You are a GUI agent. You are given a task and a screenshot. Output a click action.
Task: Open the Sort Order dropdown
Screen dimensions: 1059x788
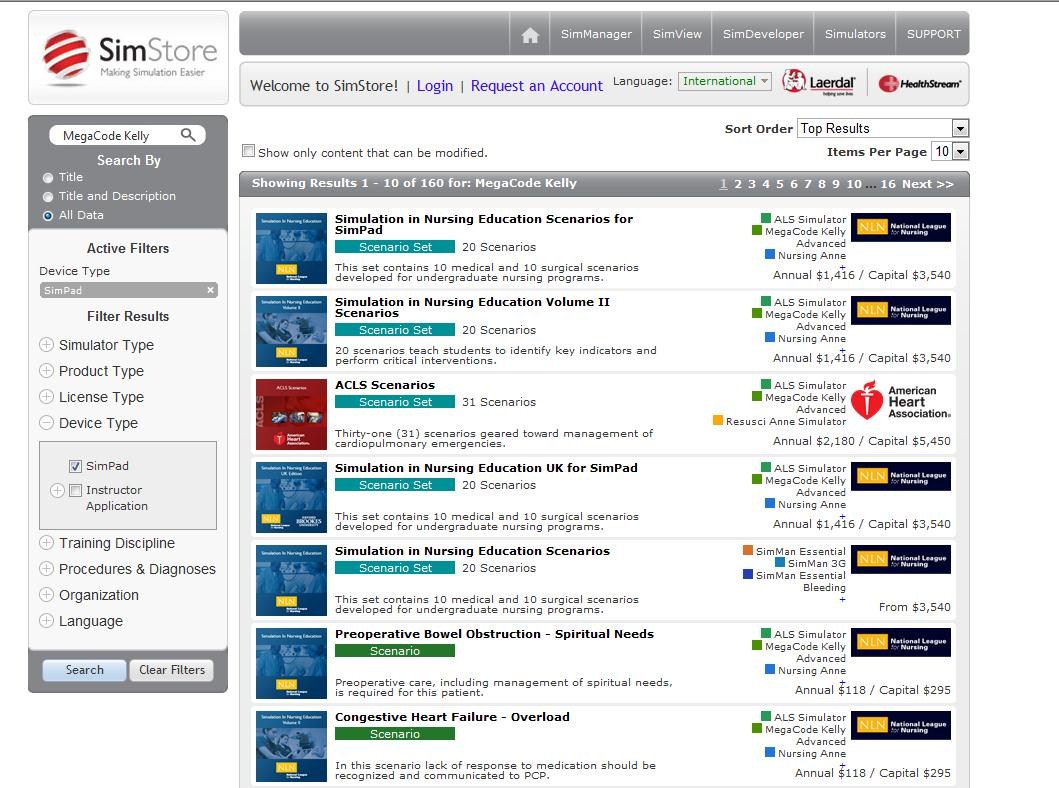coord(883,128)
